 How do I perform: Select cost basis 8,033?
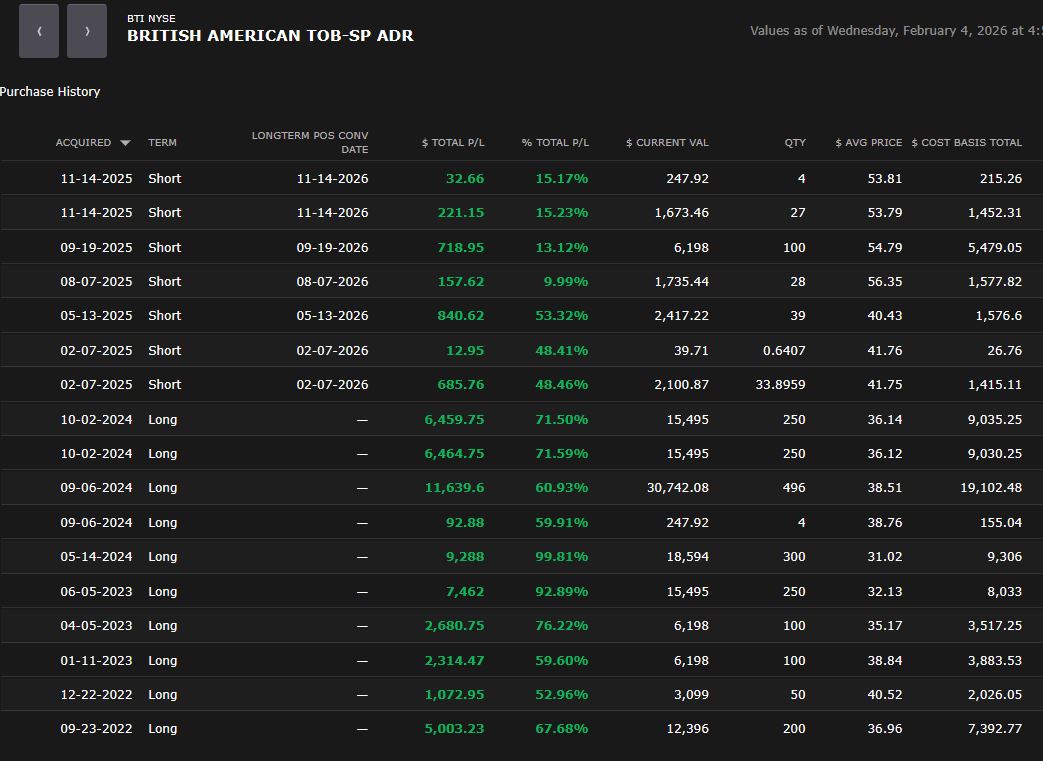(x=1004, y=591)
